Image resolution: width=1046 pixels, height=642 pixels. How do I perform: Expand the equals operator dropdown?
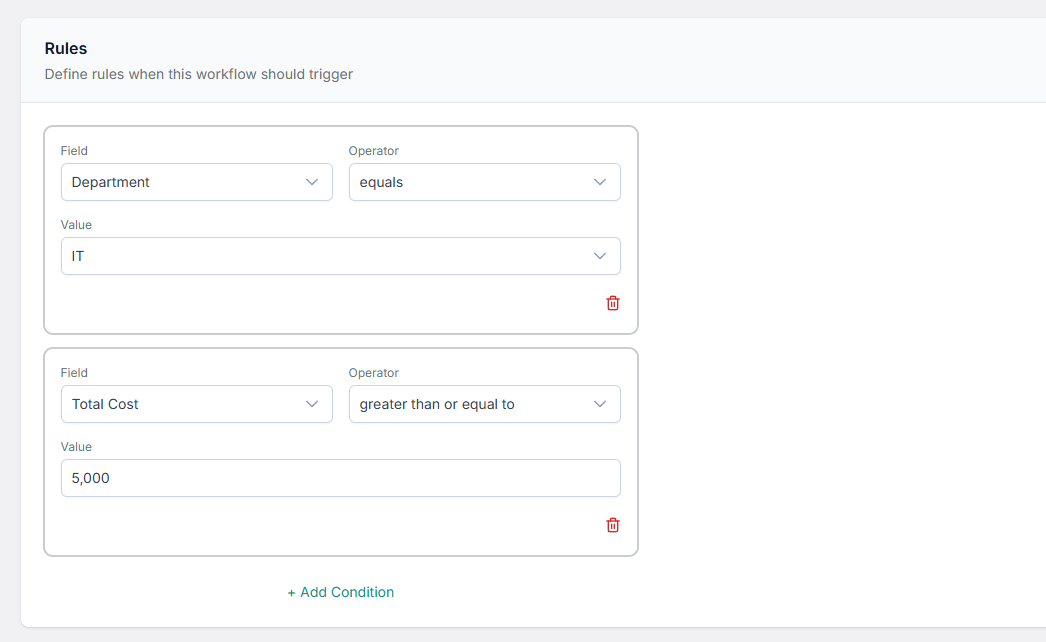pos(484,182)
